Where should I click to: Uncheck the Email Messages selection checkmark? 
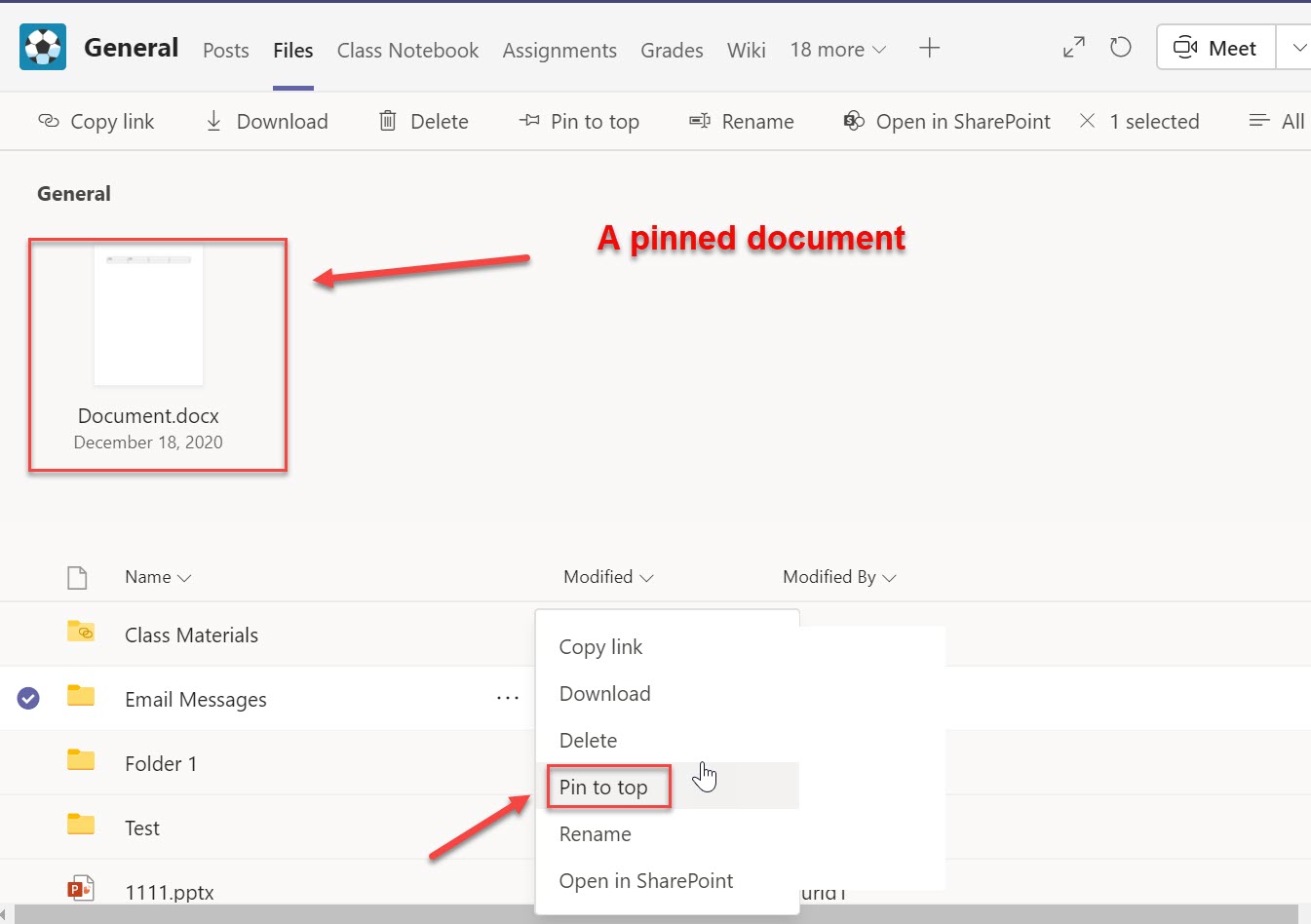(x=28, y=698)
